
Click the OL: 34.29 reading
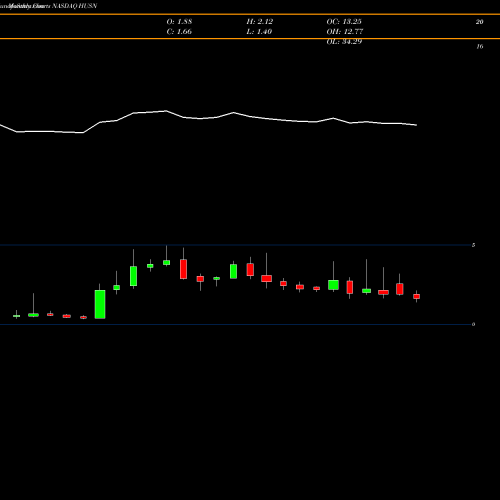click(x=344, y=42)
